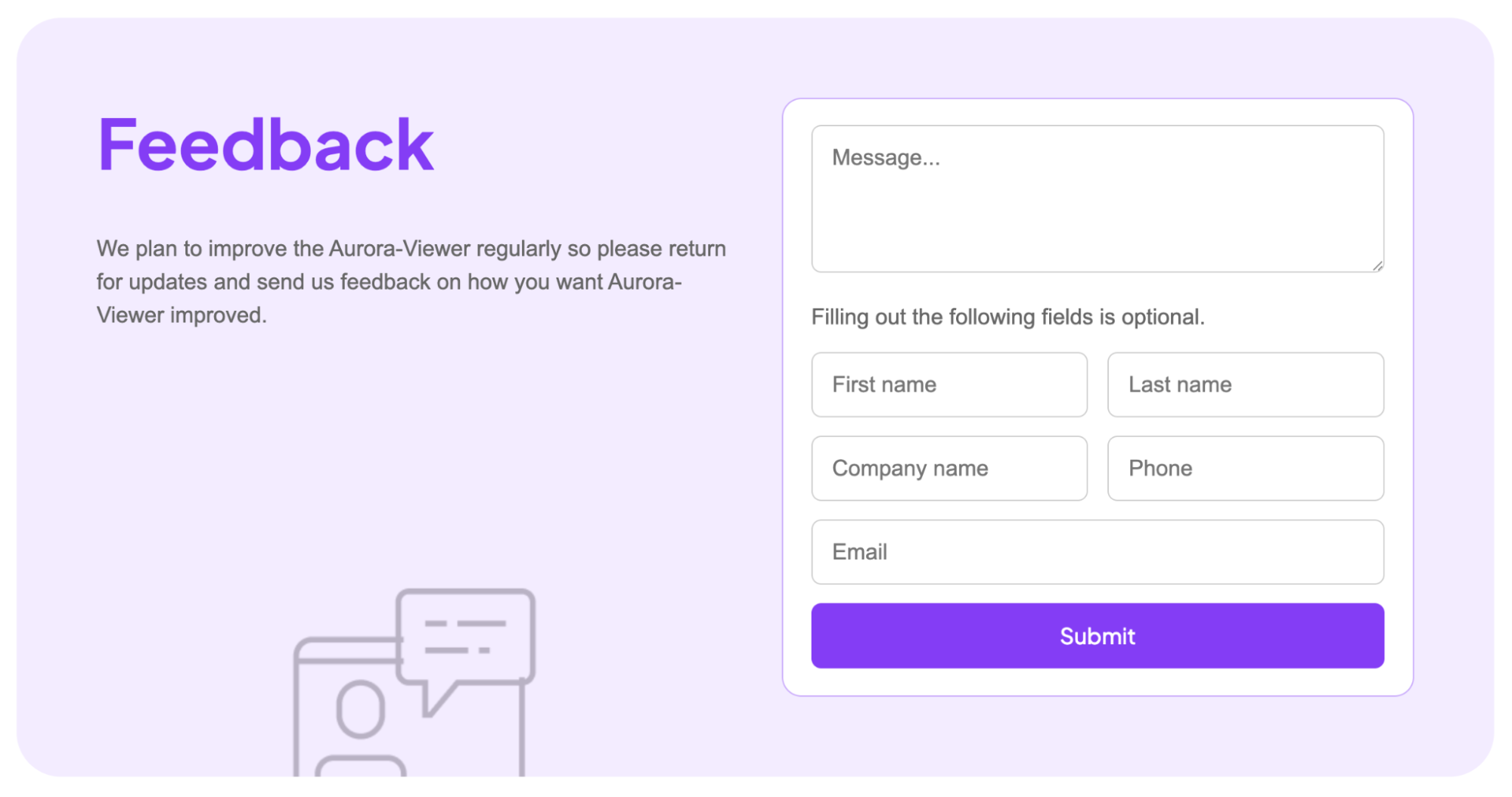Viewport: 1512px width, 797px height.
Task: Click the bottom dashed line inside speech bubble
Action: coord(457,650)
